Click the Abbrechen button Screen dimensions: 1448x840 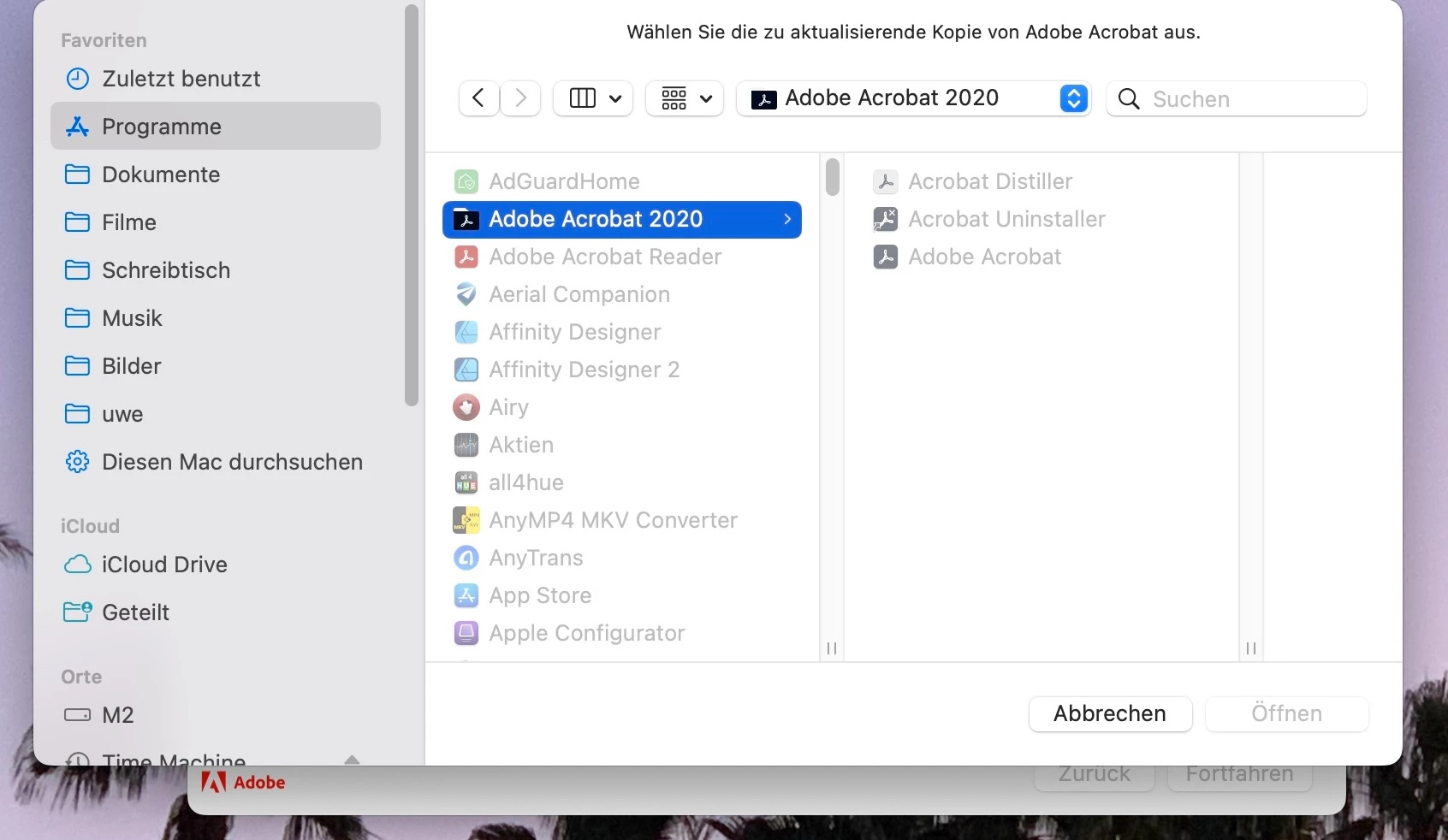coord(1110,713)
